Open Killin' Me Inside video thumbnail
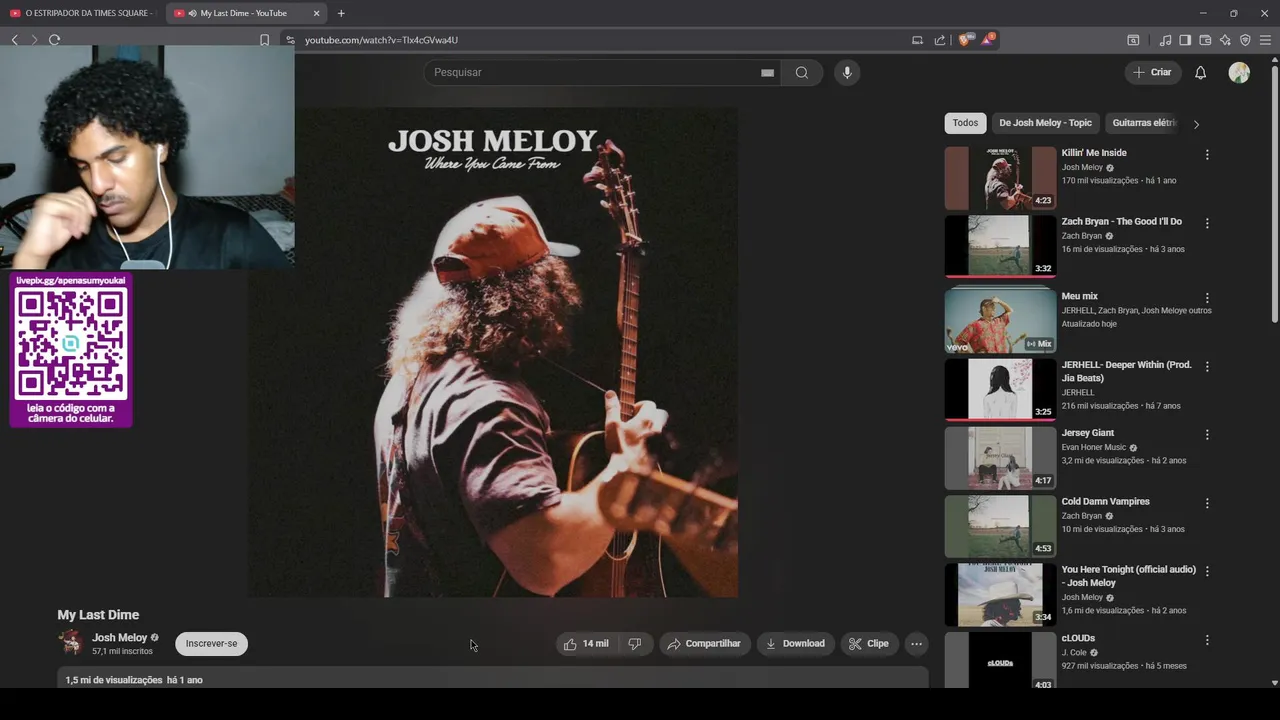 click(x=1000, y=178)
